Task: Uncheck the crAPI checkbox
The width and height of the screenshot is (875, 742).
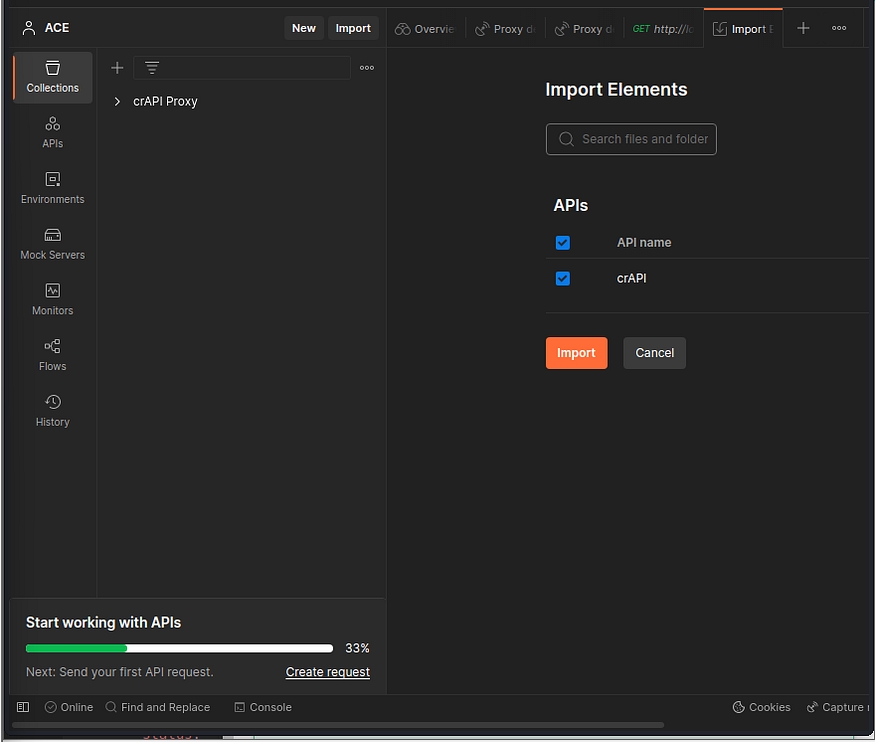Action: 562,279
